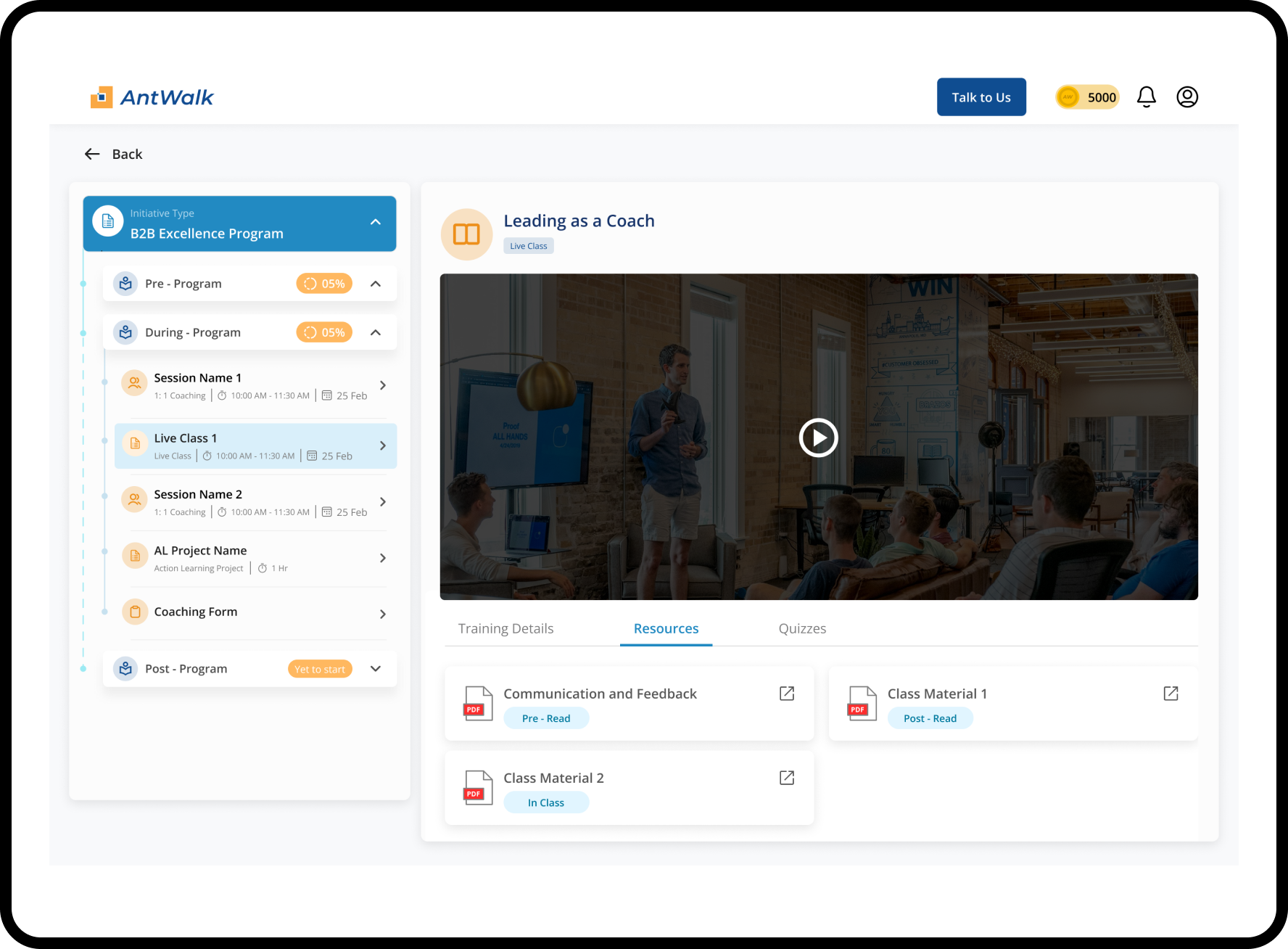
Task: Click the Live Class tag under title
Action: (529, 246)
